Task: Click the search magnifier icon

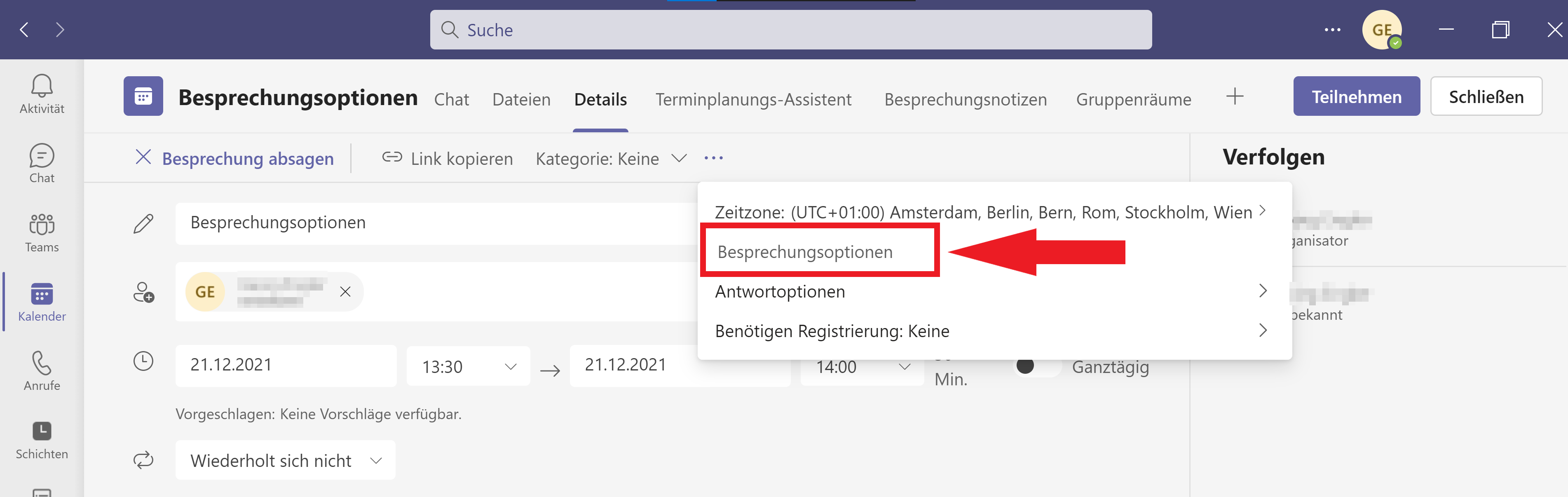Action: coord(449,29)
